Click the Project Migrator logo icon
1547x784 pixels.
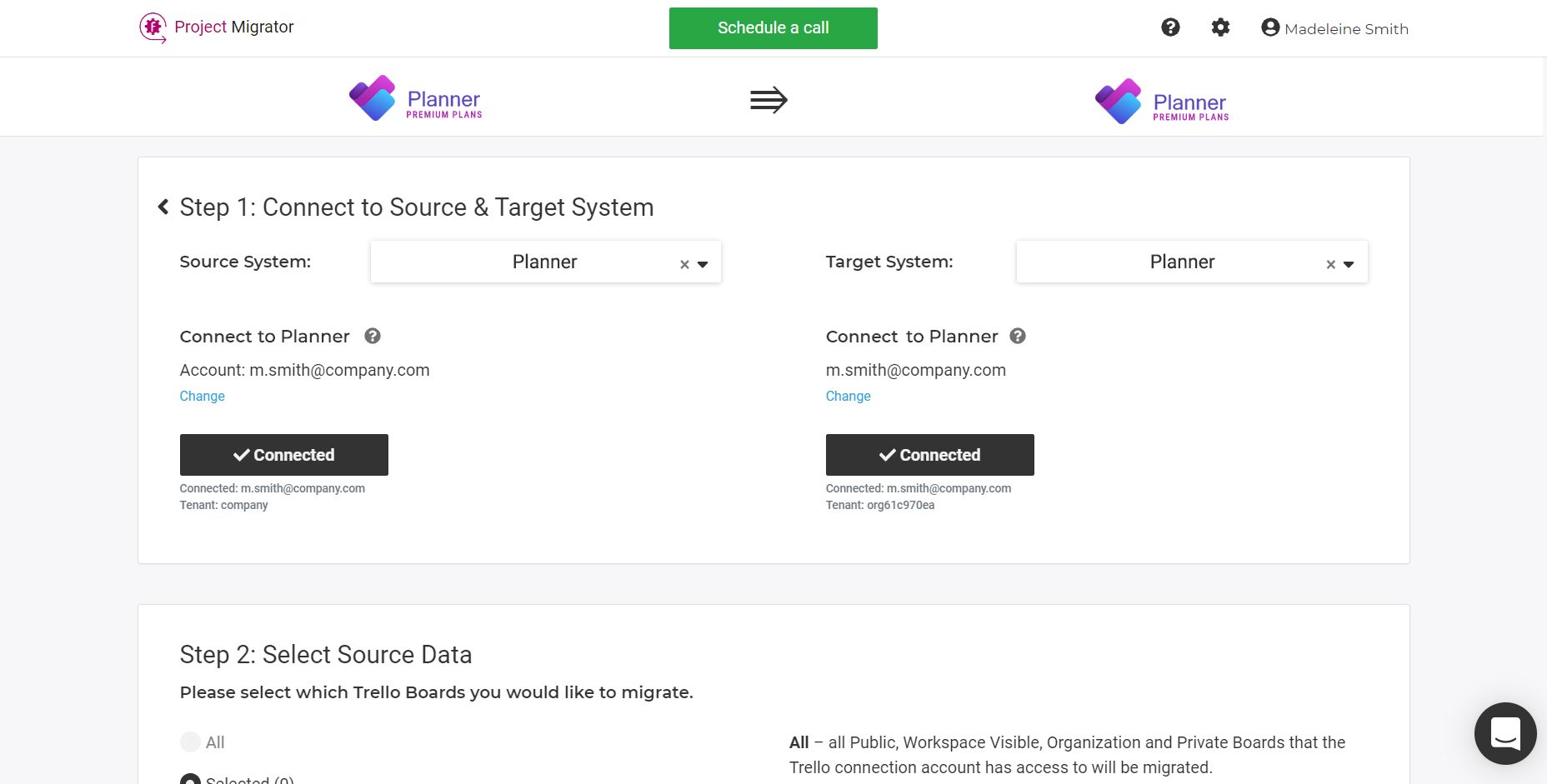tap(153, 27)
